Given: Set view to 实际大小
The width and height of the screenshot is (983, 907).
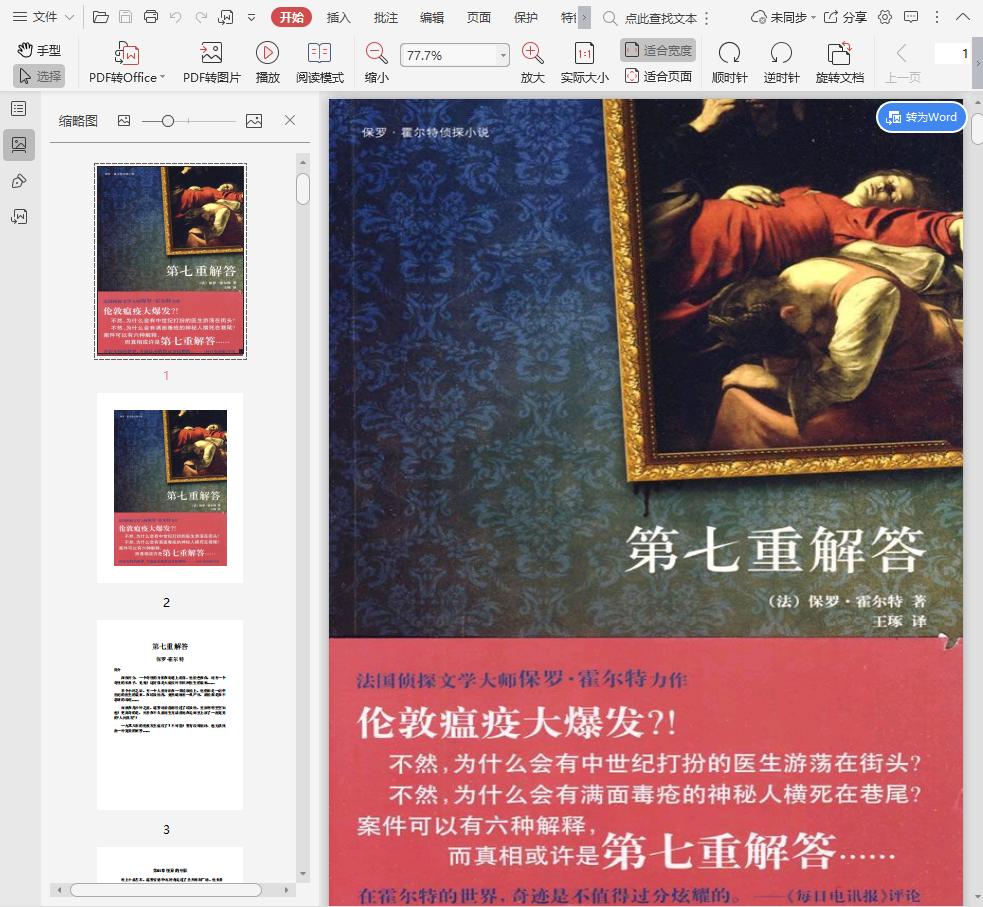Looking at the screenshot, I should coord(584,63).
